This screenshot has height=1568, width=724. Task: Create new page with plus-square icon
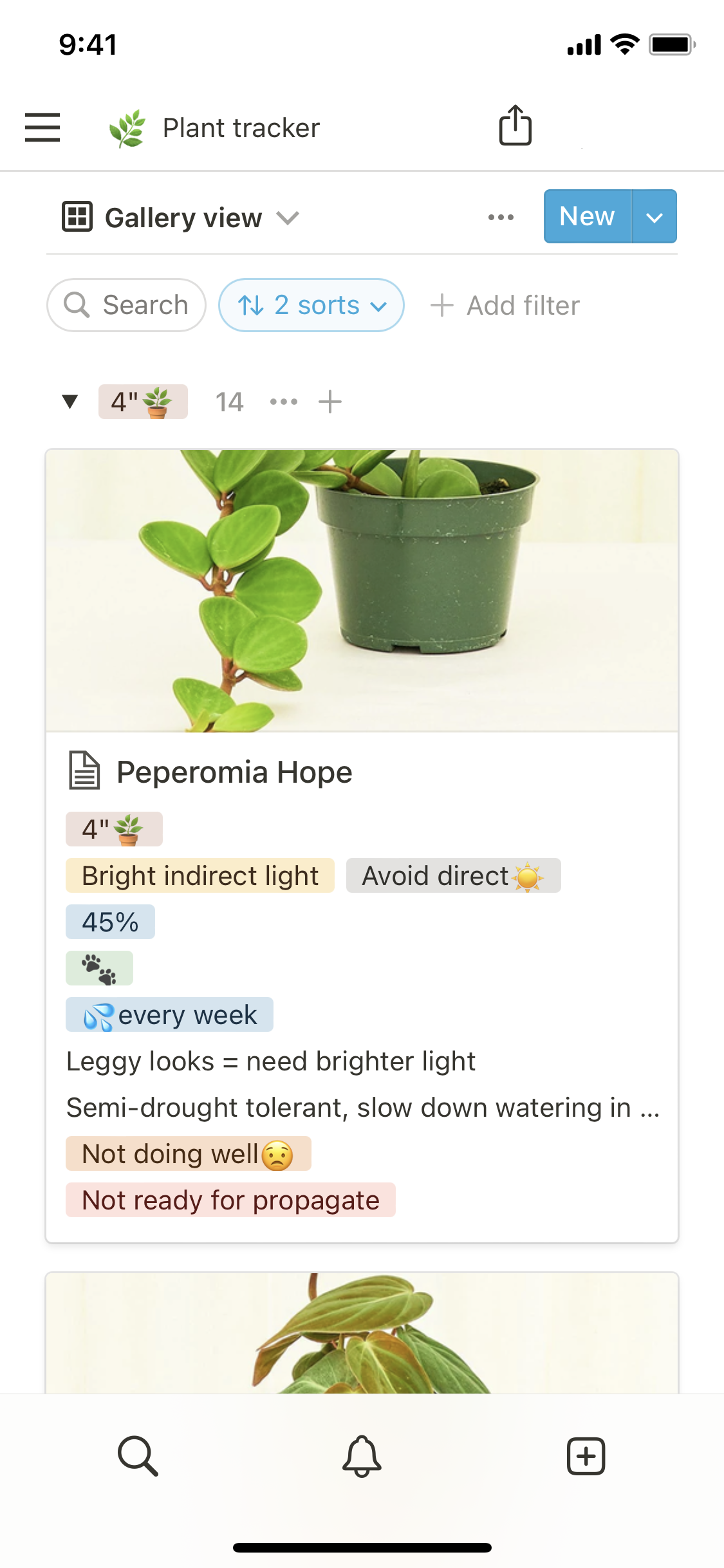(x=586, y=1455)
